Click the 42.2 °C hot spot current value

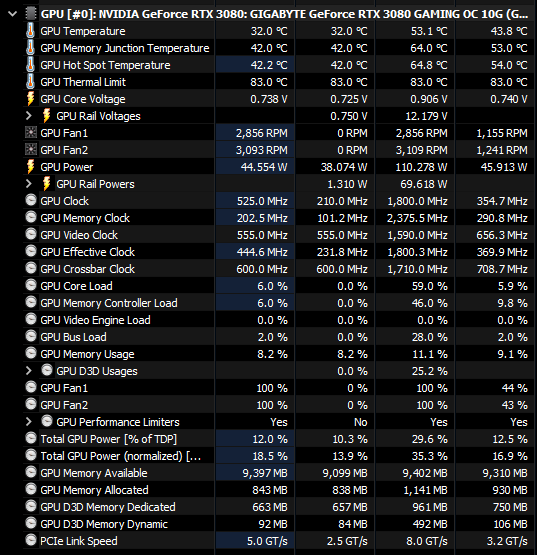point(269,65)
